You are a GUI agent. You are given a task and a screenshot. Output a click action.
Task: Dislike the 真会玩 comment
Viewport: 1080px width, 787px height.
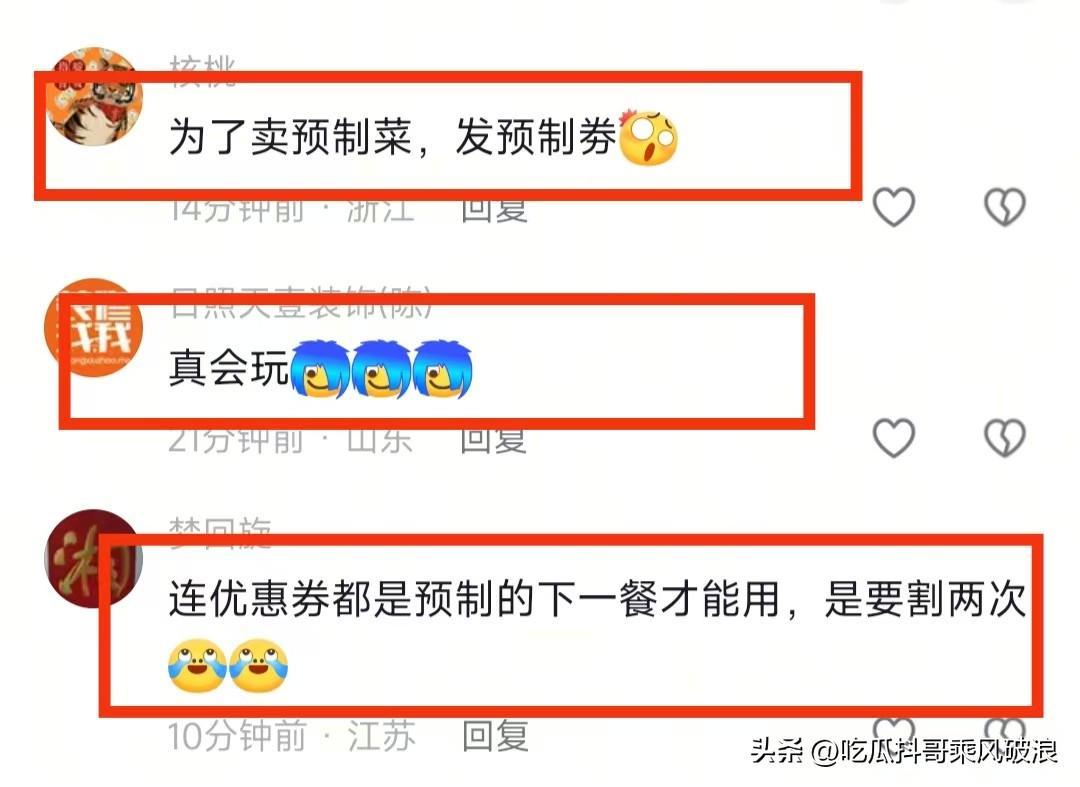click(1005, 438)
